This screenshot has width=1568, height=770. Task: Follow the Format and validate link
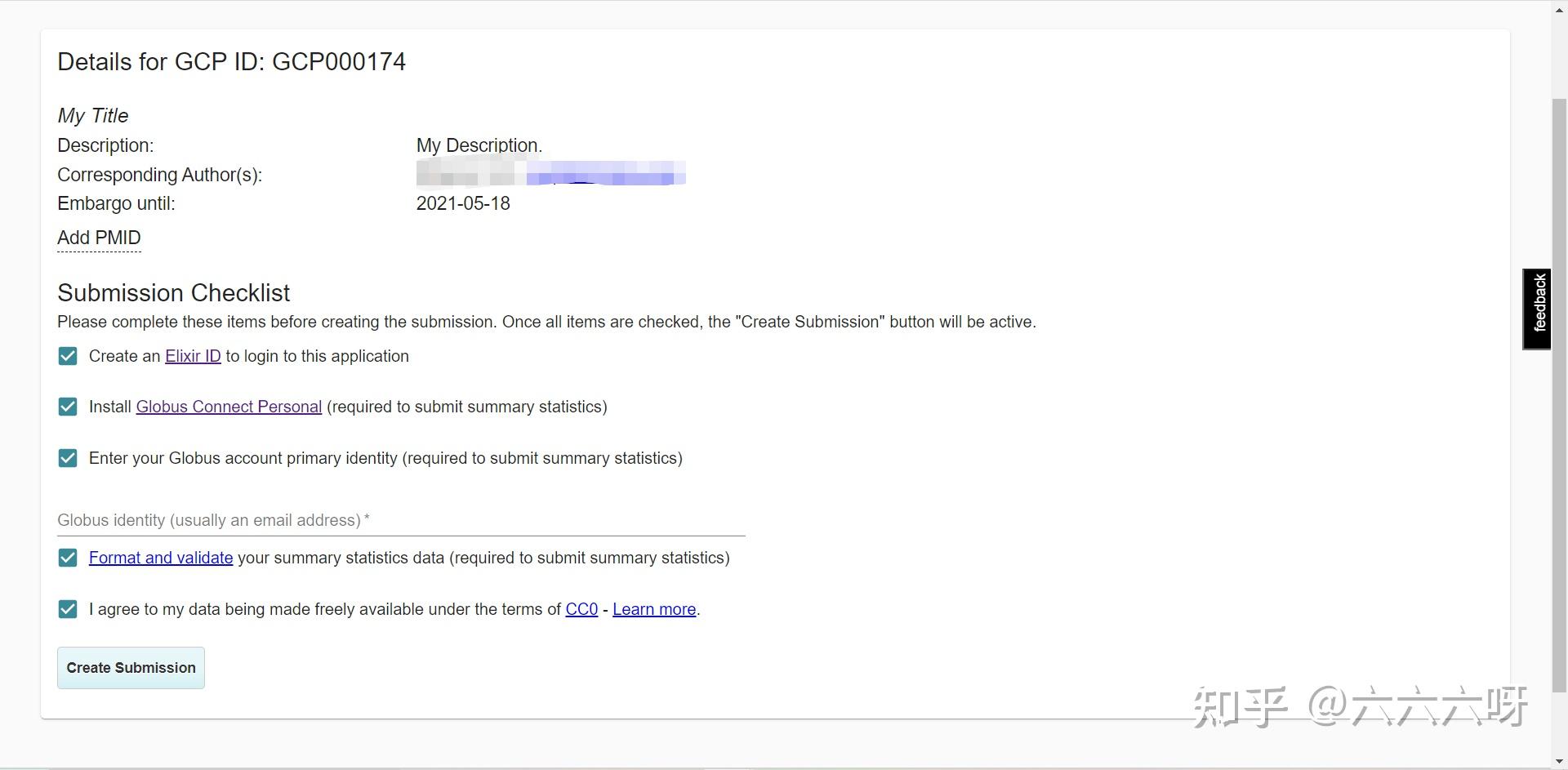[161, 558]
